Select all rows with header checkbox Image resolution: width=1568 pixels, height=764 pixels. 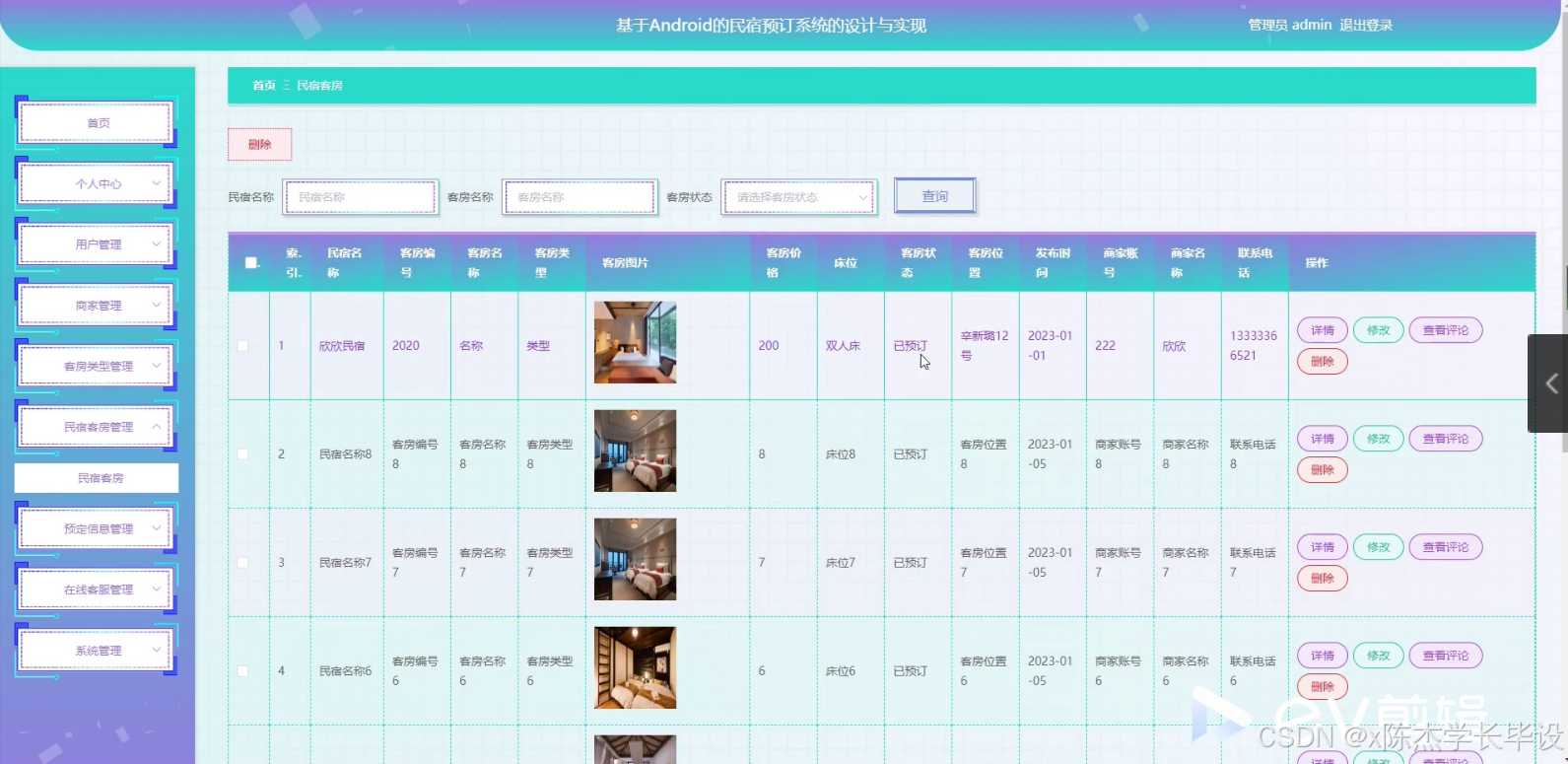pyautogui.click(x=251, y=263)
